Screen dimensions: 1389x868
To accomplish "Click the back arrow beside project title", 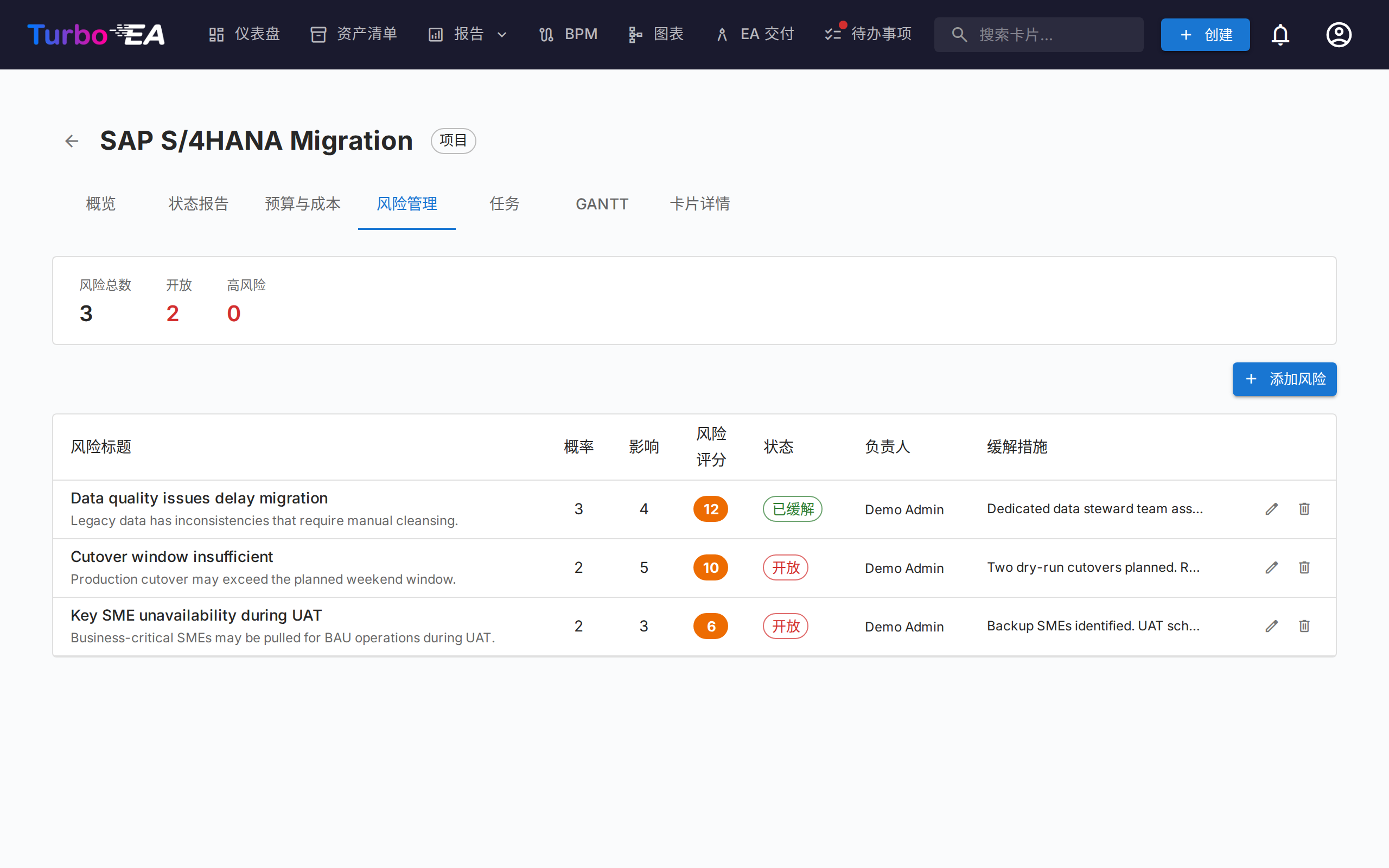I will pos(72,141).
